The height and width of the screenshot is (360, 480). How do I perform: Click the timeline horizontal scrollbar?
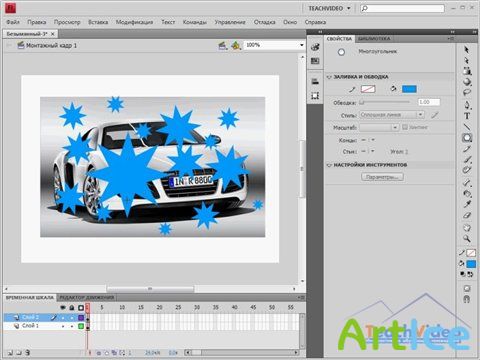(243, 352)
